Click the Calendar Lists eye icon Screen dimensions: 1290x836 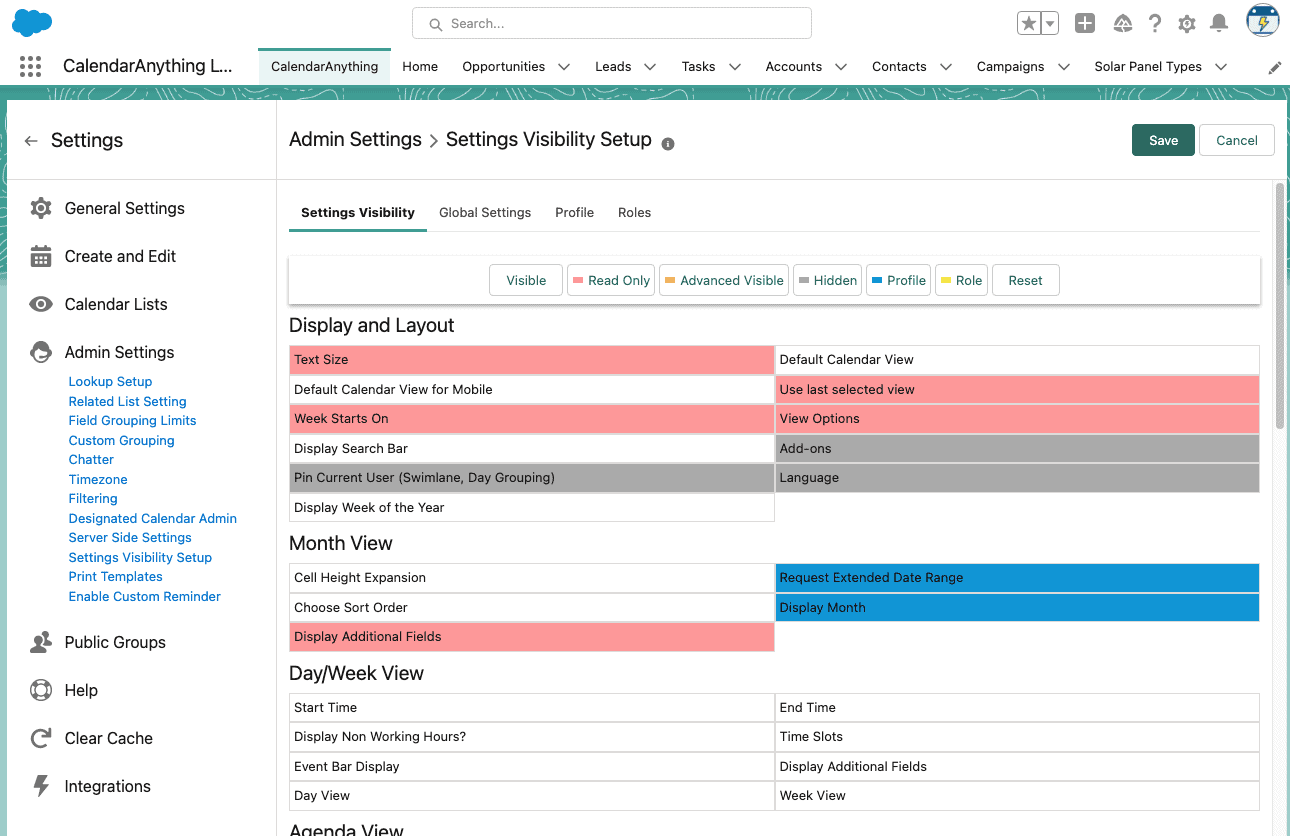point(41,304)
